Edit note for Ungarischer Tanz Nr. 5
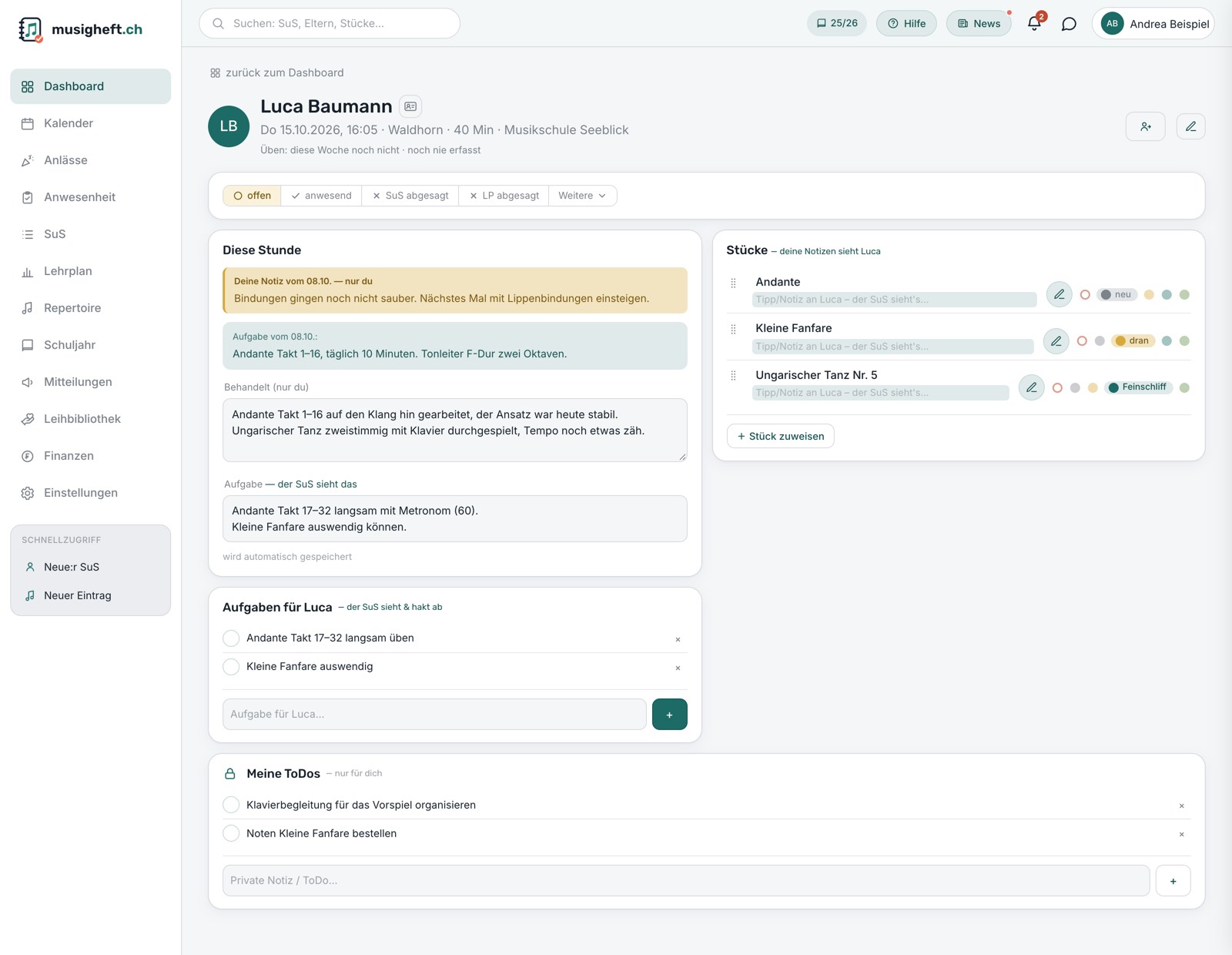The width and height of the screenshot is (1232, 955). (1031, 387)
